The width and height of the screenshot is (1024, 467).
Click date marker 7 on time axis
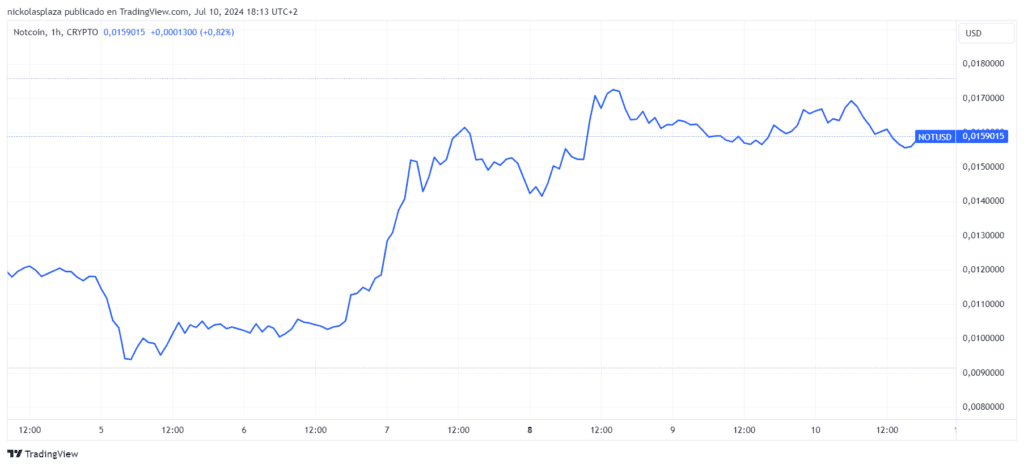coord(387,430)
